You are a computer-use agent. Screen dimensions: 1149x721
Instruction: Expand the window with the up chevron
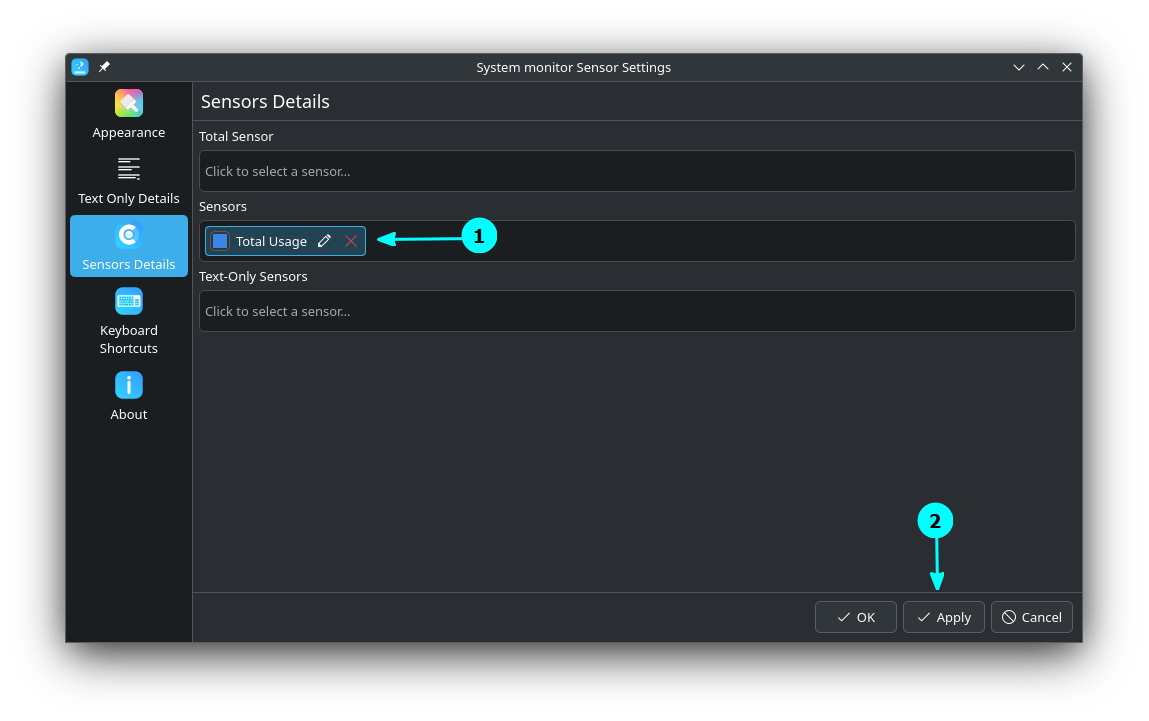1042,67
